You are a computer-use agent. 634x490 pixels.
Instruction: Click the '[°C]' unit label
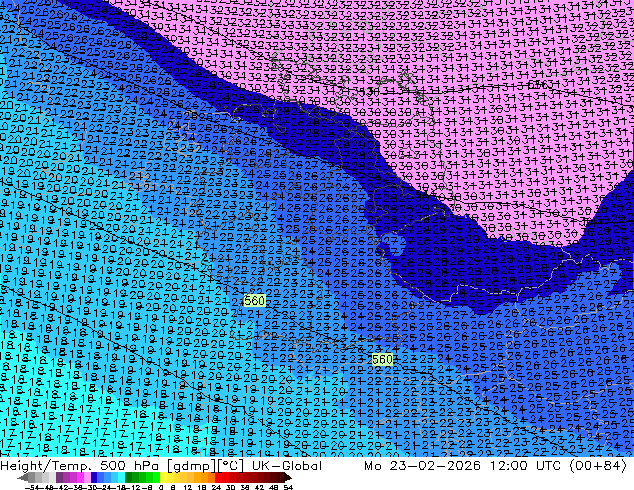click(x=229, y=466)
